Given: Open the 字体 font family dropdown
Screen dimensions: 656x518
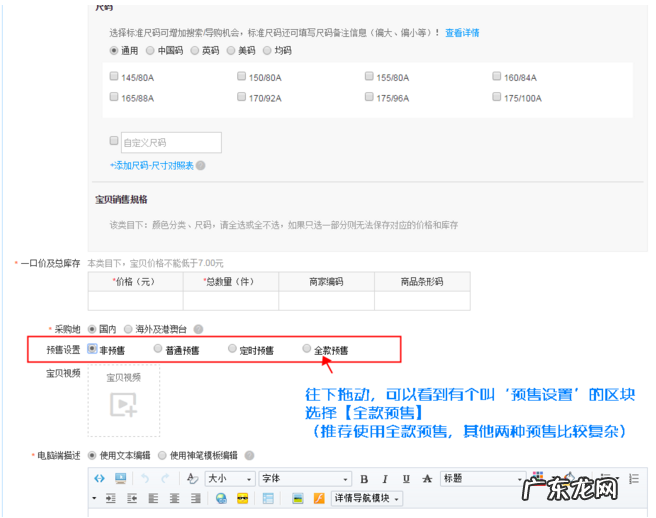Looking at the screenshot, I should (x=305, y=479).
